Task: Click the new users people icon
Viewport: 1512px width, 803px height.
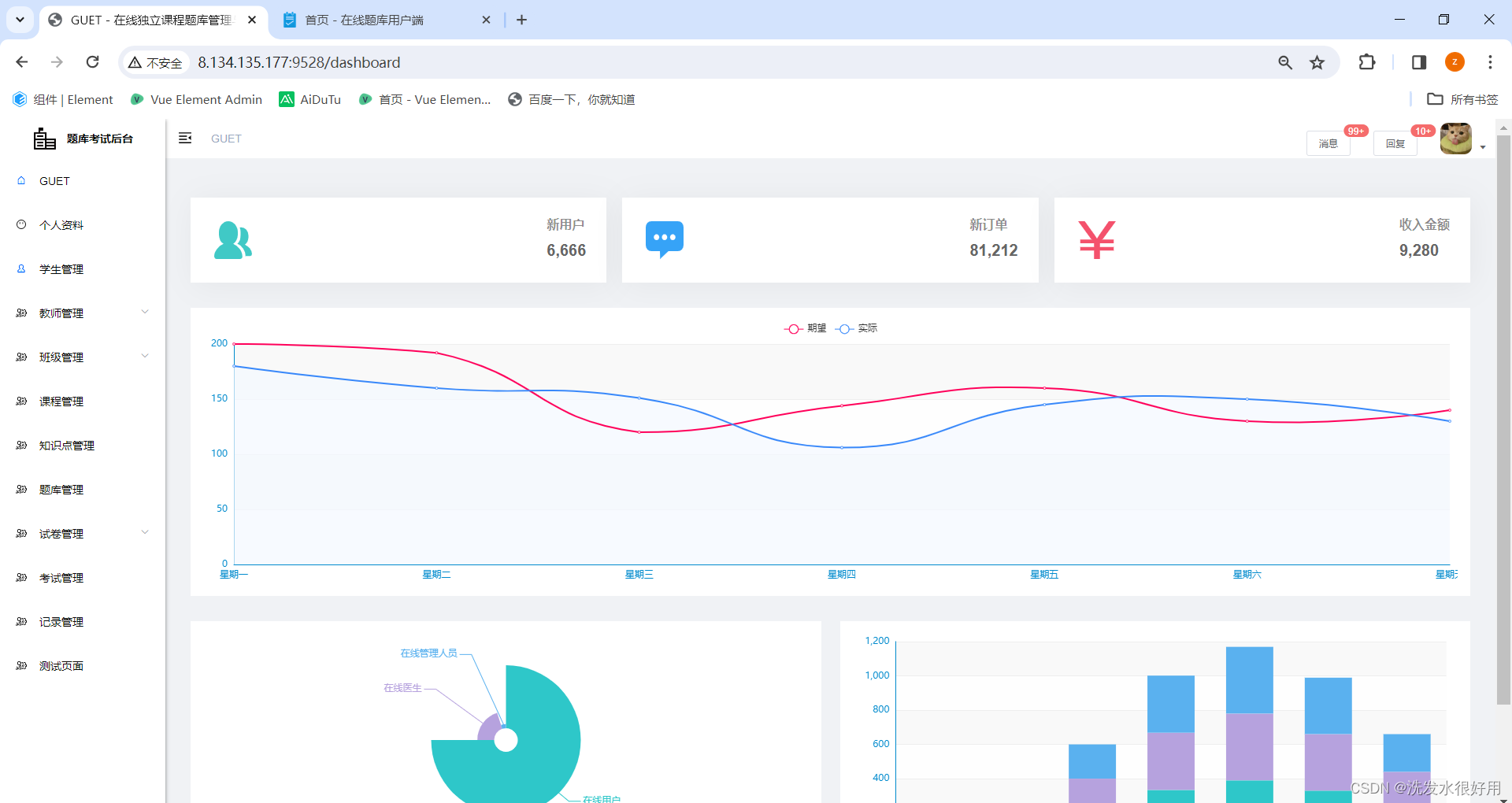Action: click(233, 240)
